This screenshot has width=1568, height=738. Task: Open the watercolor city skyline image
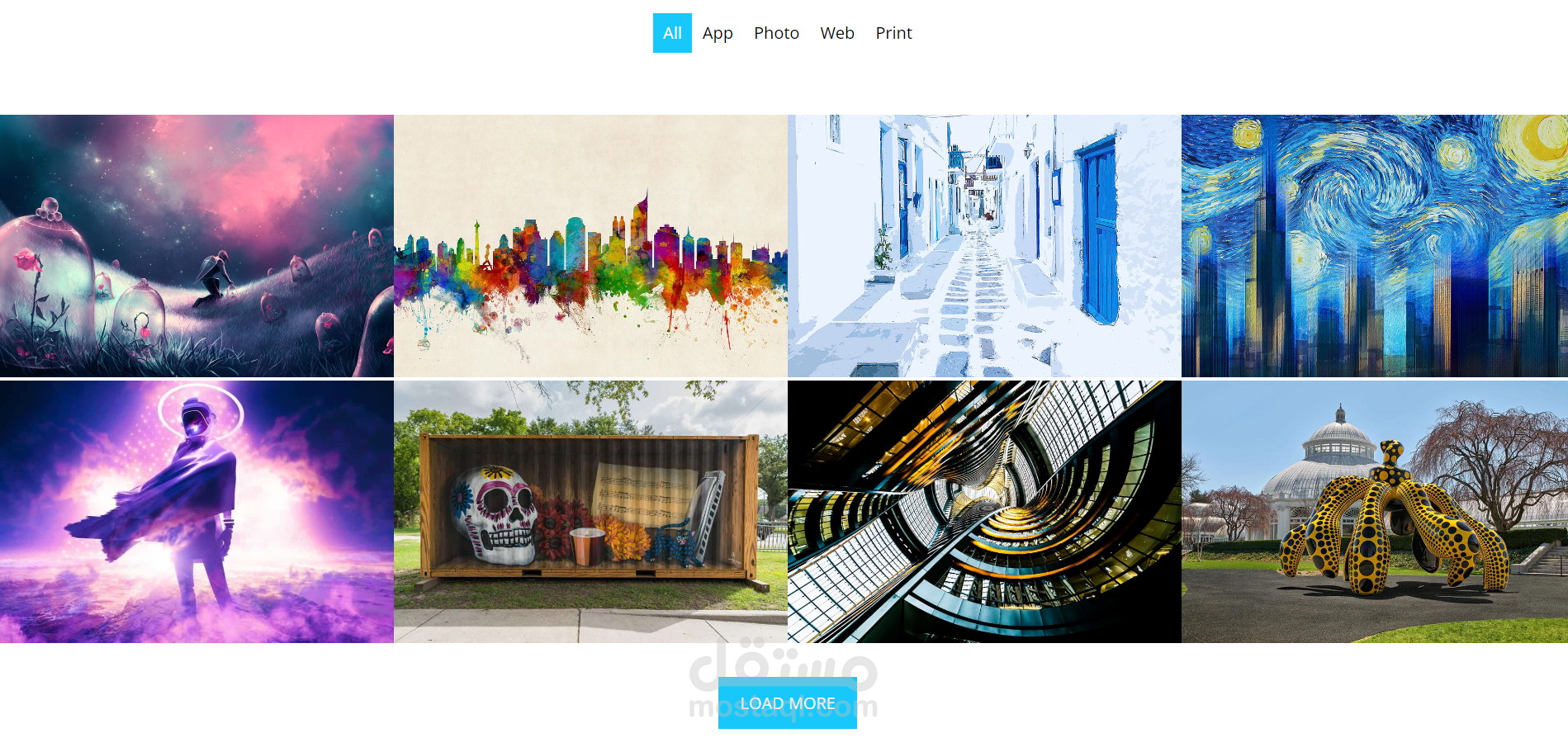tap(590, 246)
